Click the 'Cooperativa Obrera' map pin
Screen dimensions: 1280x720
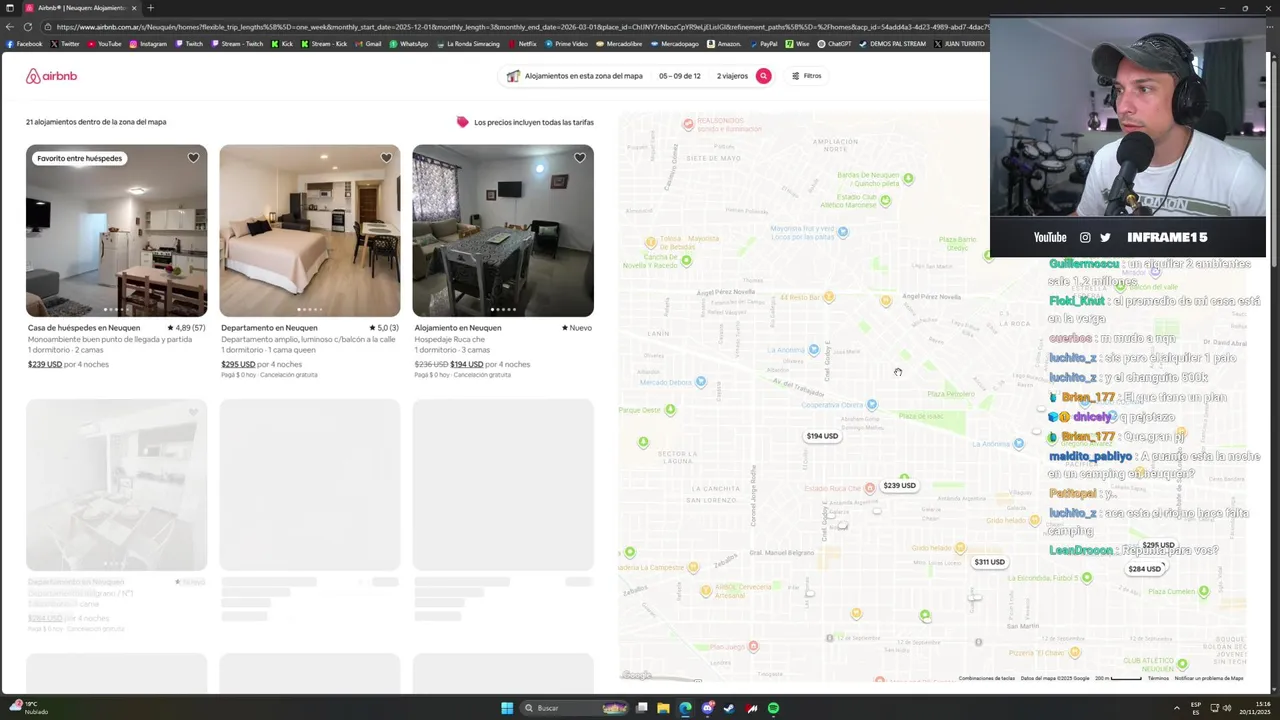click(x=872, y=404)
